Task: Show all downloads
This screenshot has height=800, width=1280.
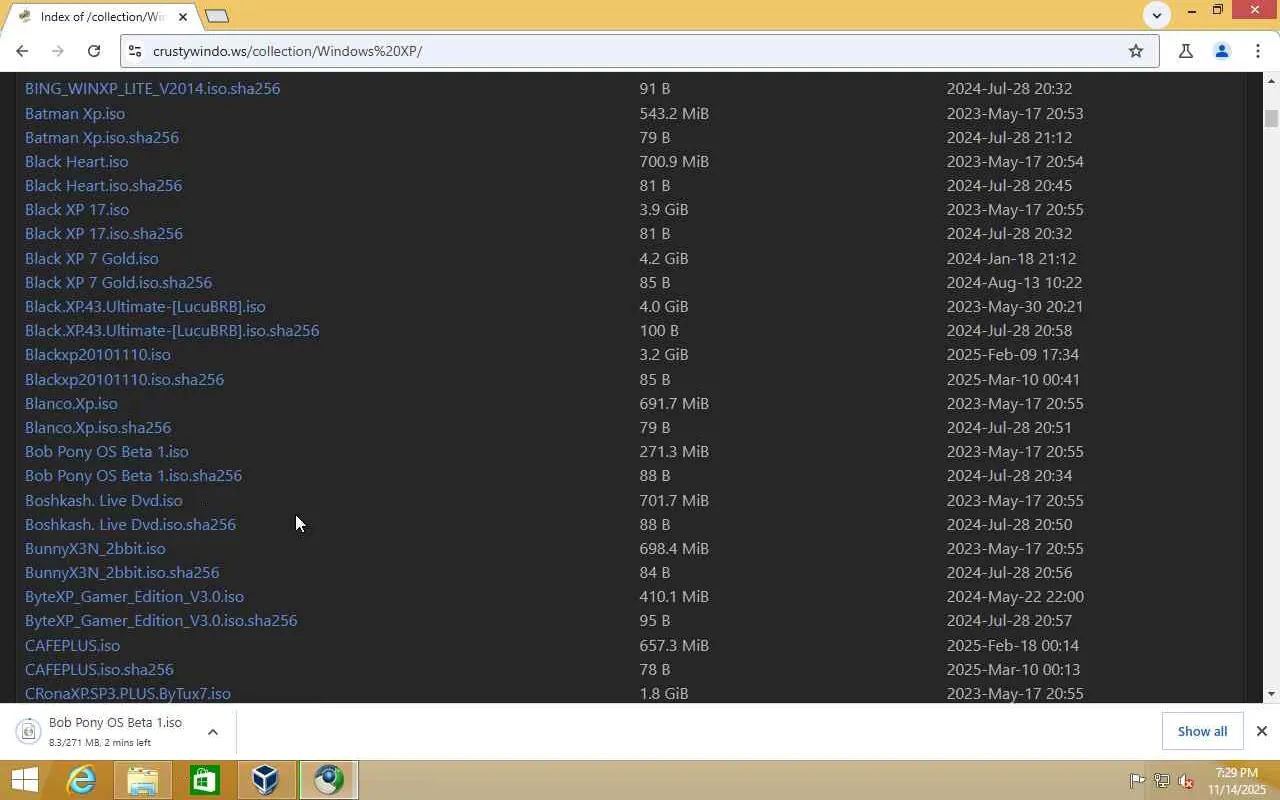Action: (1202, 731)
